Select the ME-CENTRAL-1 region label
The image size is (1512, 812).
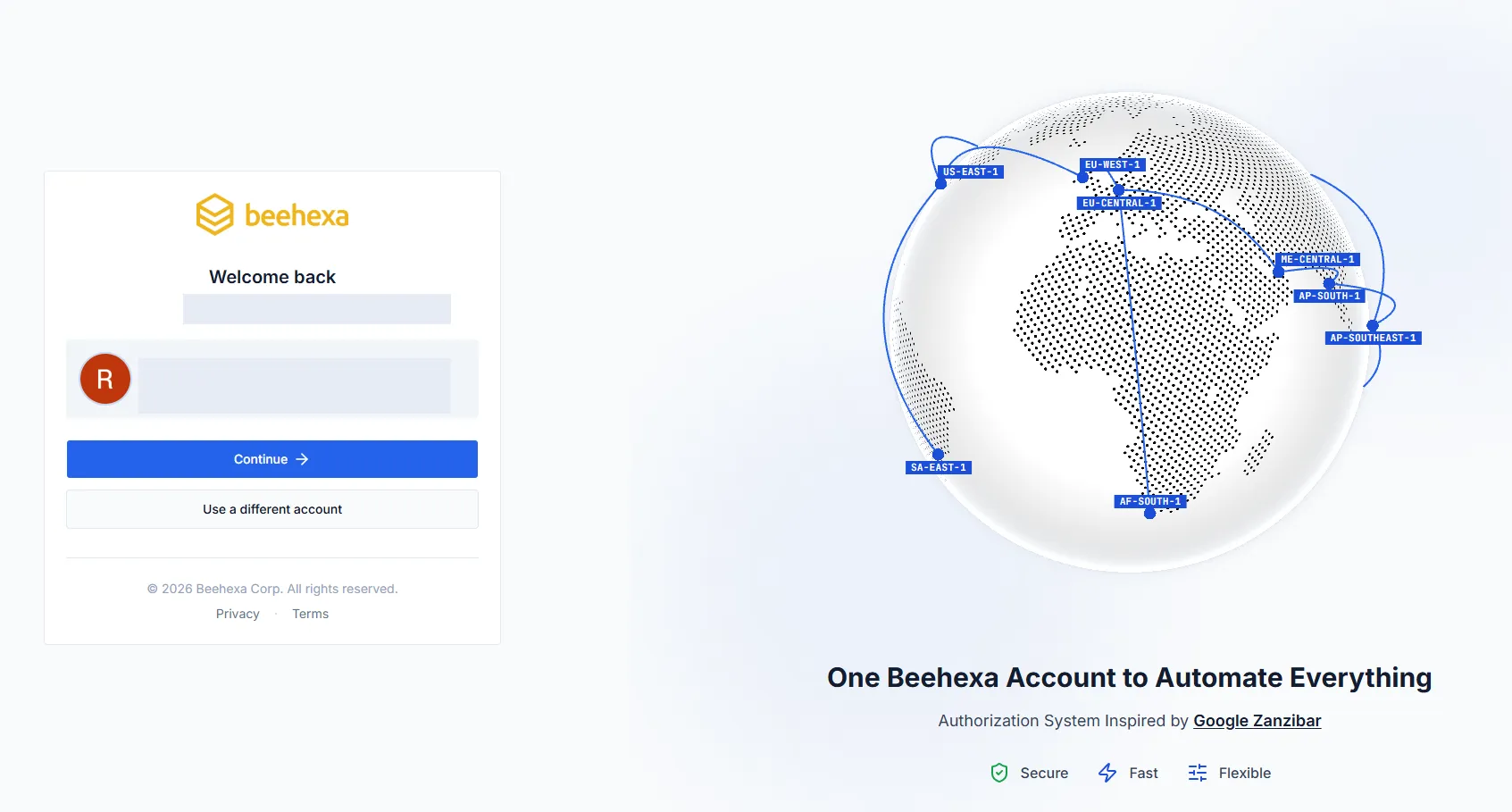(x=1317, y=259)
